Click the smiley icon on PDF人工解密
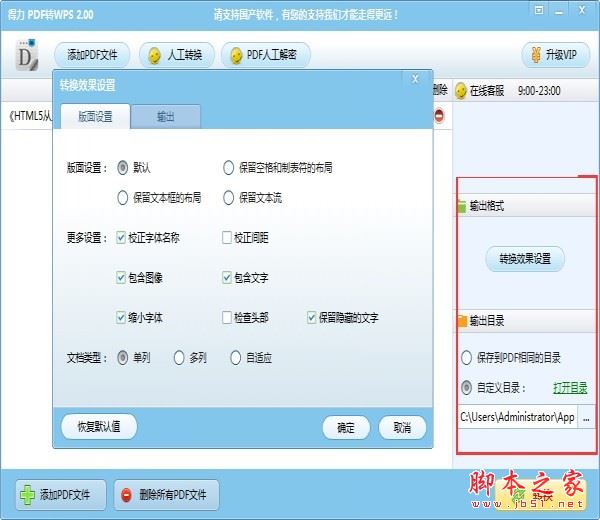Image resolution: width=600 pixels, height=520 pixels. [x=236, y=56]
